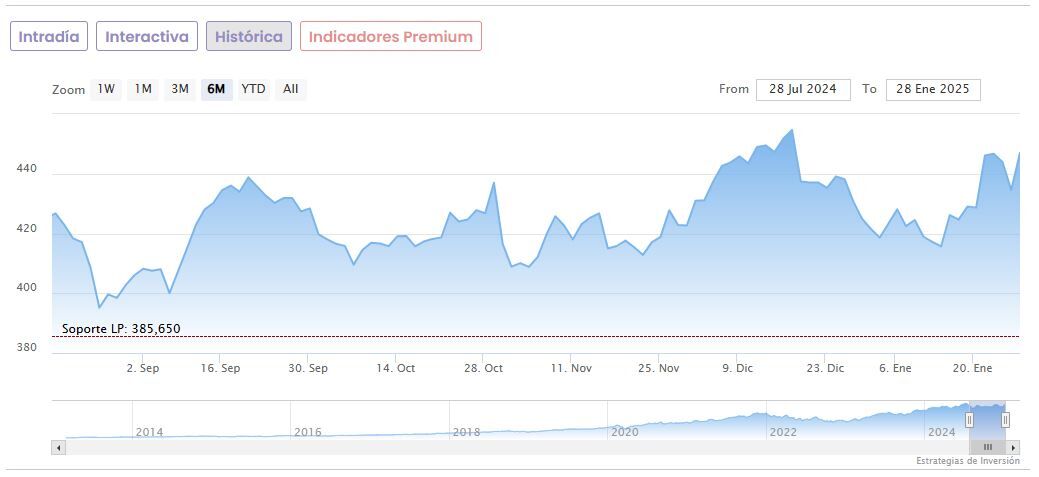Grab the left navigator range handle
This screenshot has width=1039, height=477.
point(969,420)
